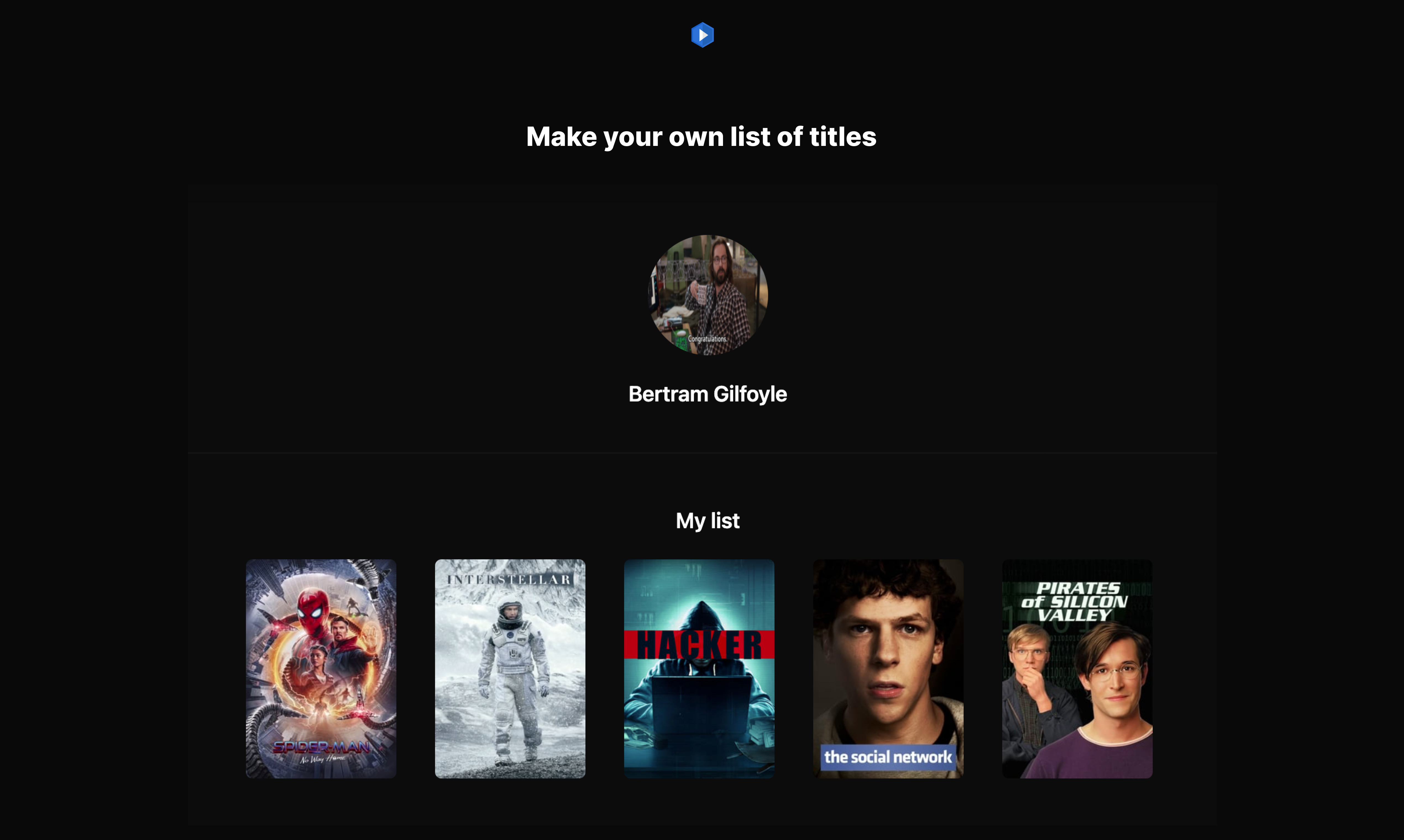1404x840 pixels.
Task: Click the Make your own list of titles heading
Action: (x=701, y=136)
